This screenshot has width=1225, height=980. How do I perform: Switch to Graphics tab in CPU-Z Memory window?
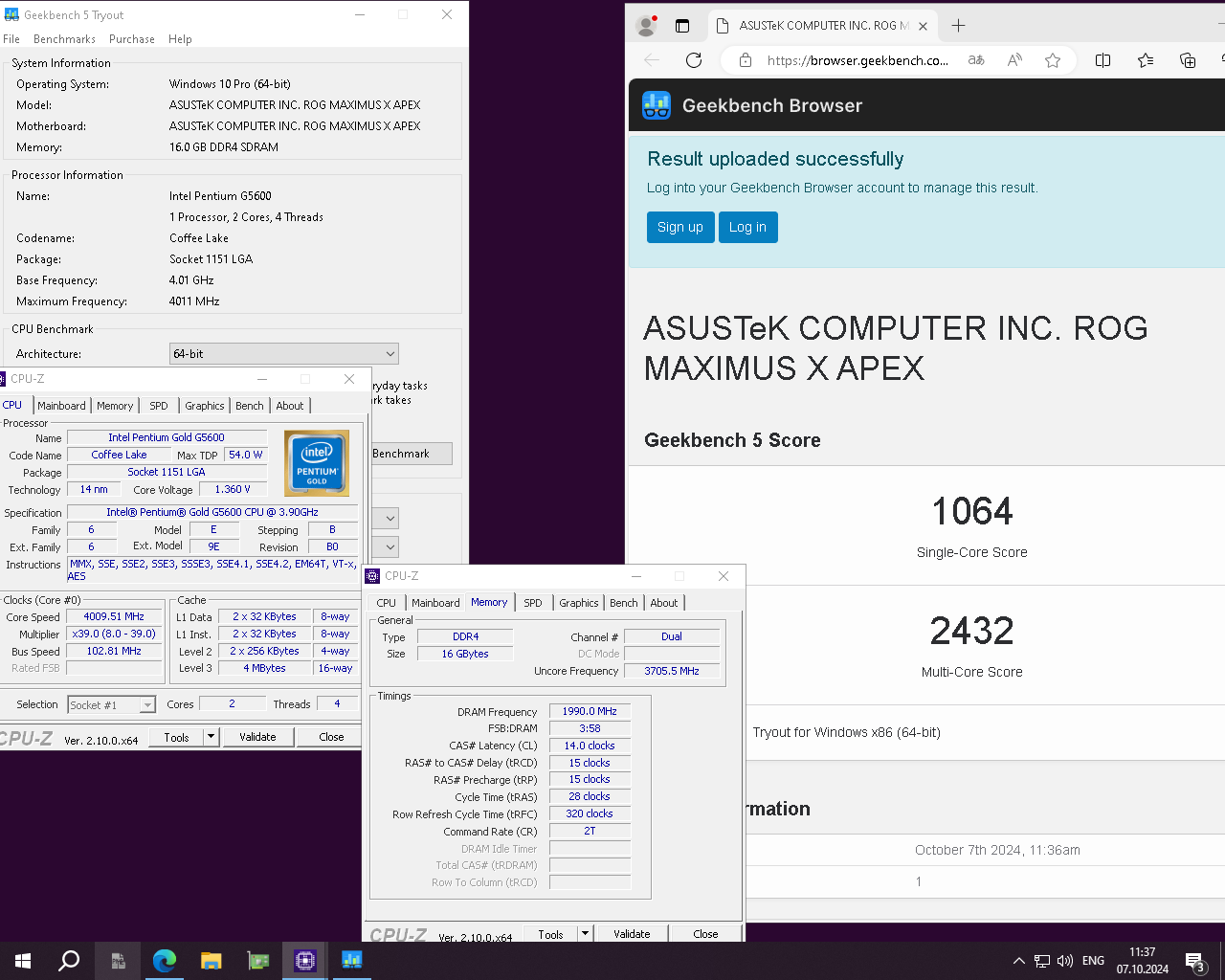pyautogui.click(x=579, y=603)
